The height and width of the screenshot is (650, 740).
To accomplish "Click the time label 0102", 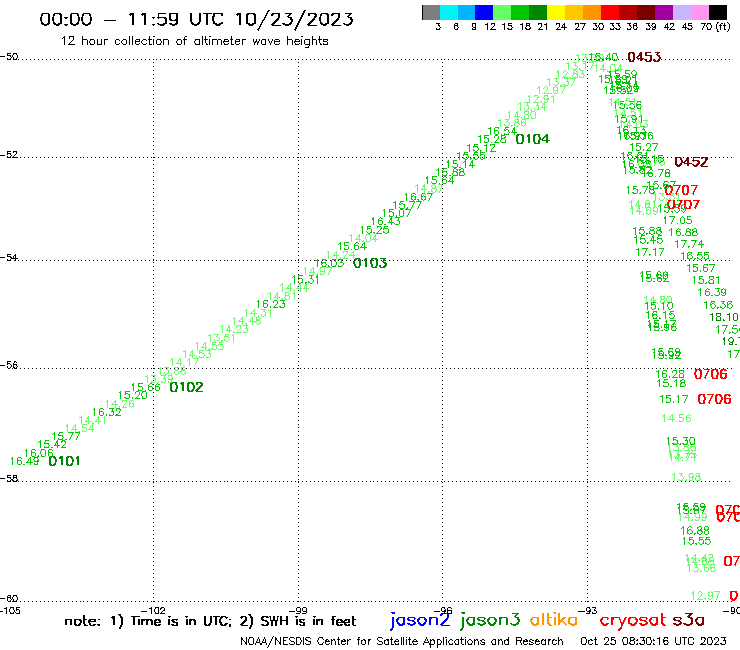I will tap(186, 387).
